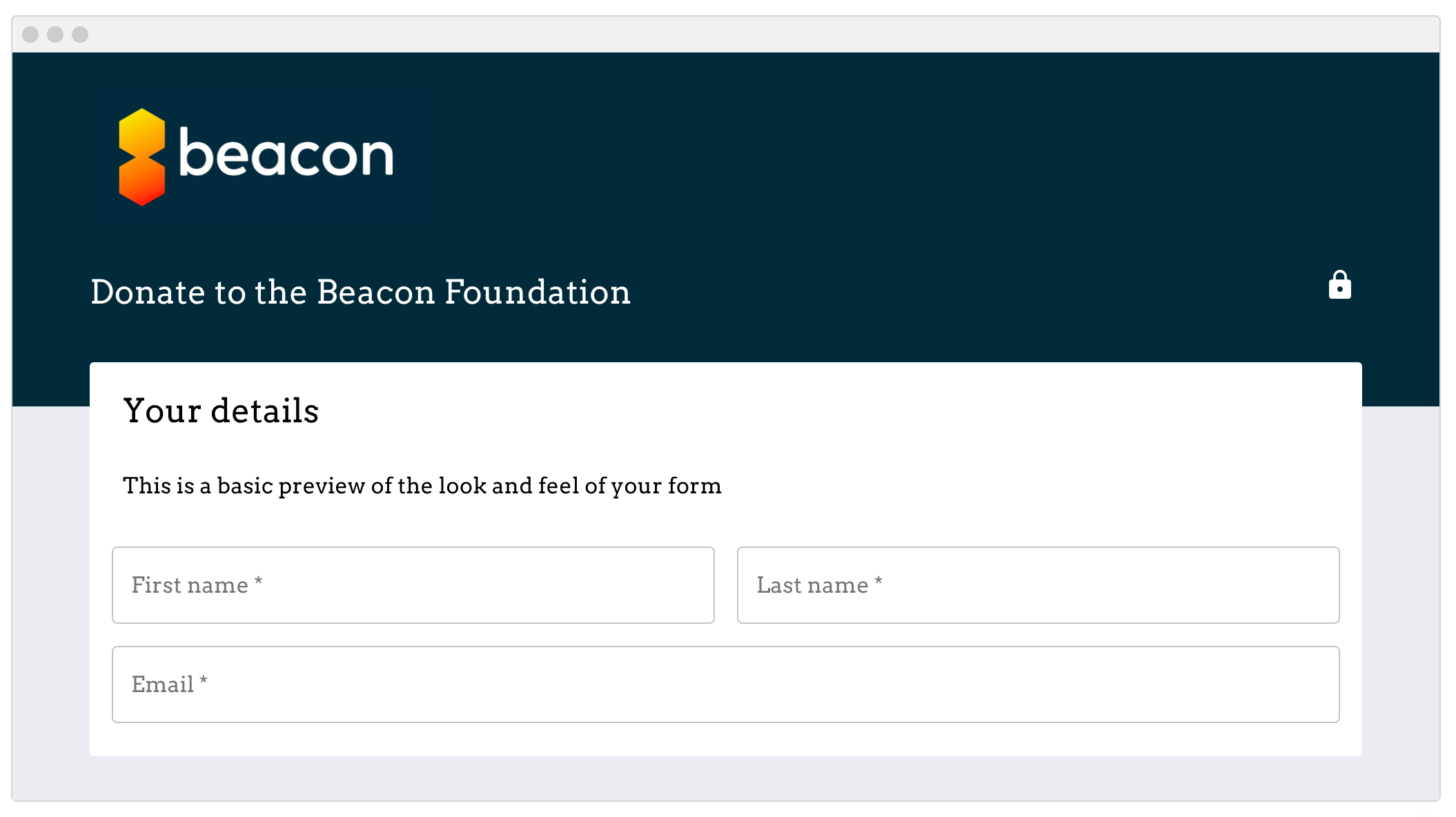Click the "Your details" section heading
Viewport: 1456px width, 817px height.
[x=221, y=411]
